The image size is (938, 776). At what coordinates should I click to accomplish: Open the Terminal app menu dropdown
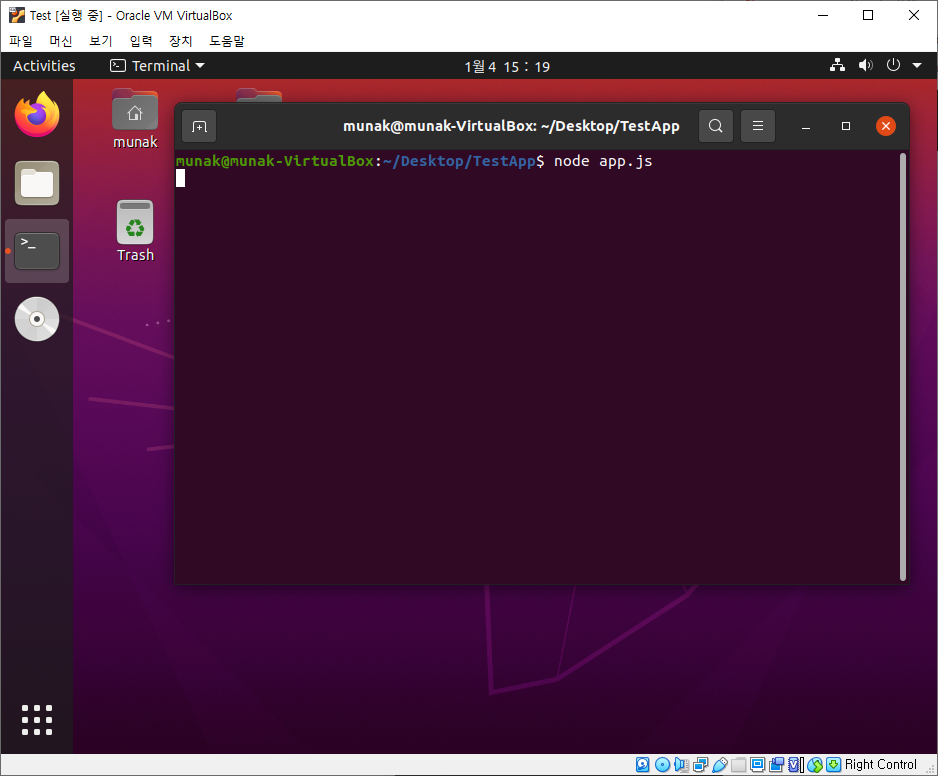click(157, 66)
